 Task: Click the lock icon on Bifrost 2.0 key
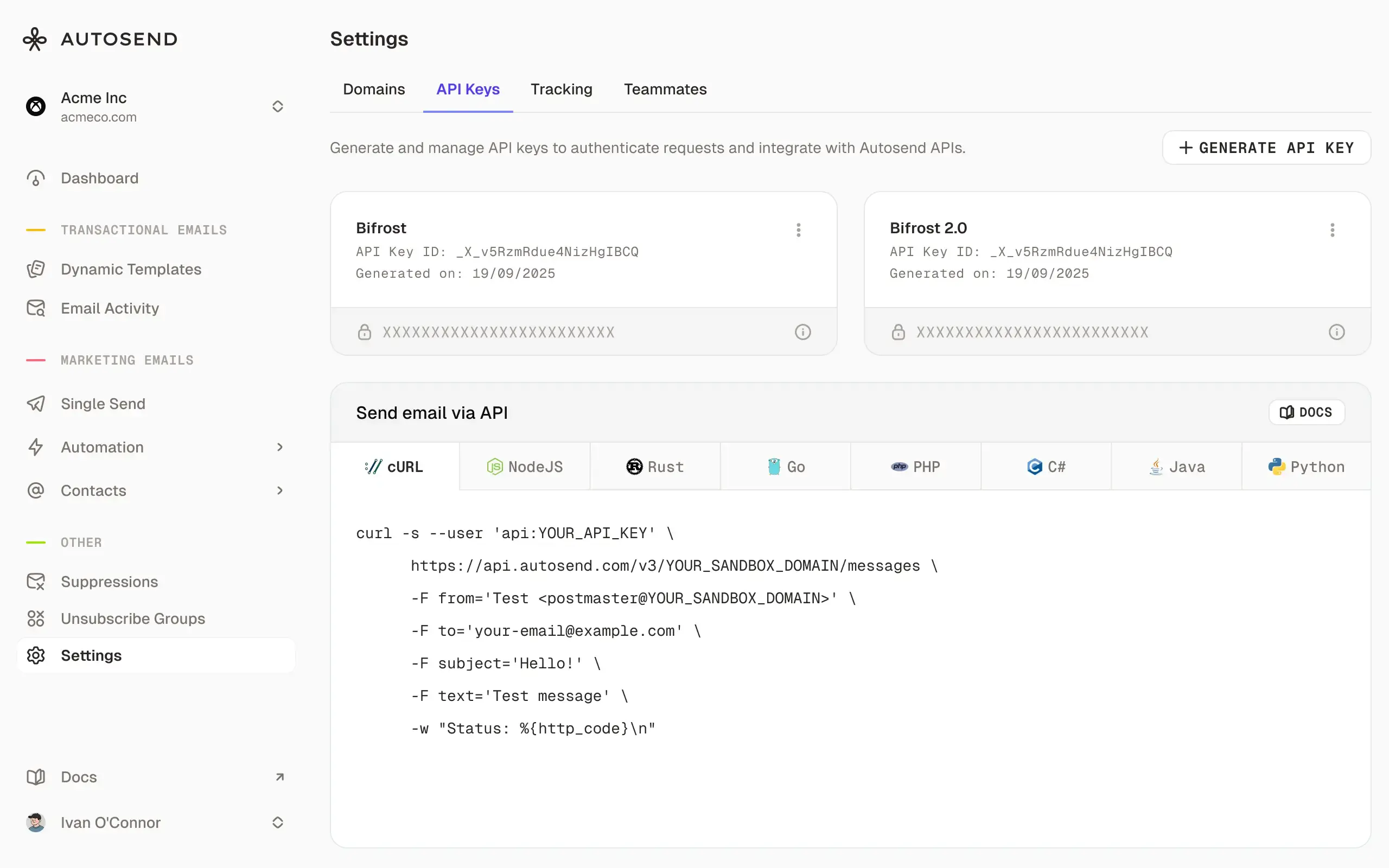(x=899, y=332)
